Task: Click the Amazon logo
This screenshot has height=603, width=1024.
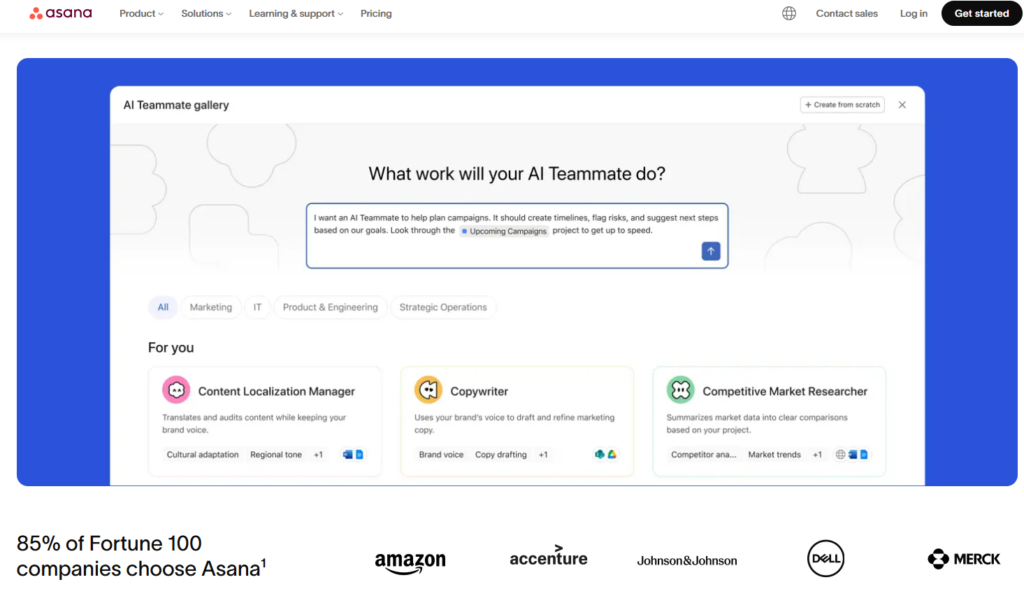Action: pyautogui.click(x=410, y=561)
